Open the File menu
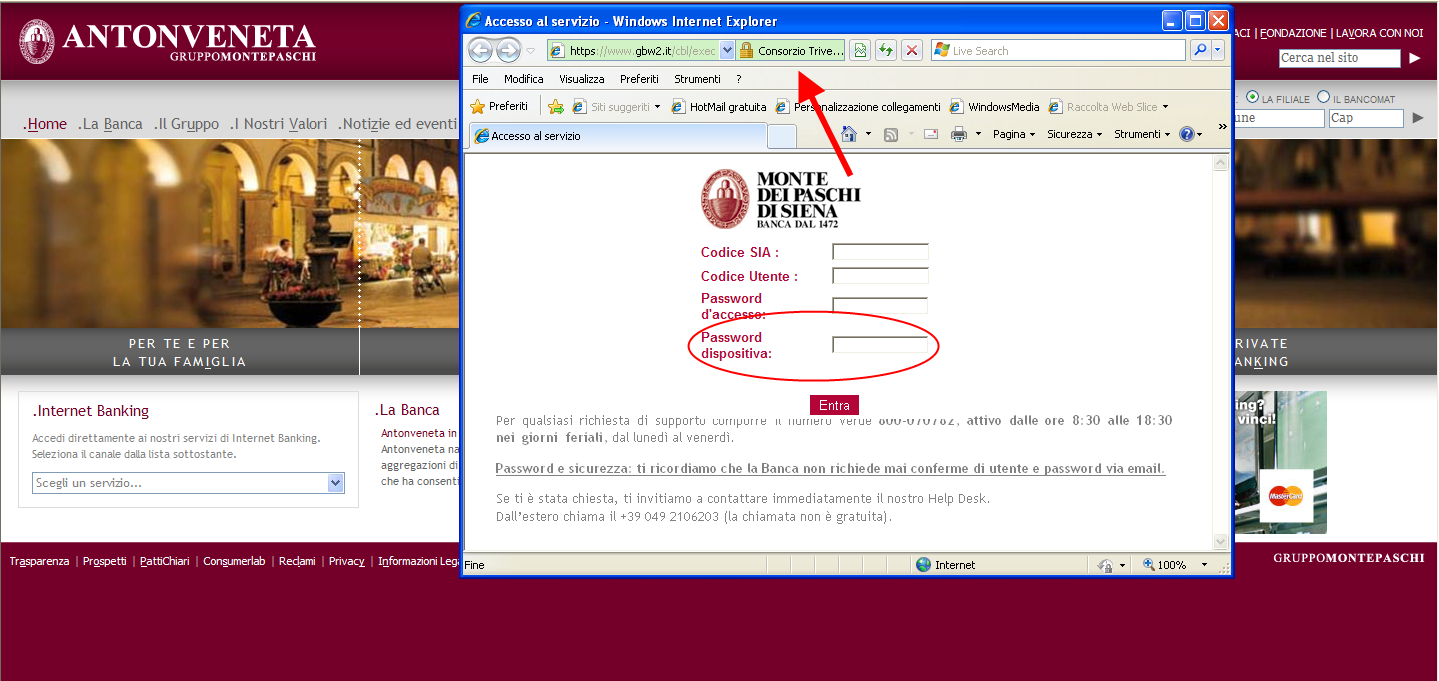The width and height of the screenshot is (1439, 681). pos(480,79)
